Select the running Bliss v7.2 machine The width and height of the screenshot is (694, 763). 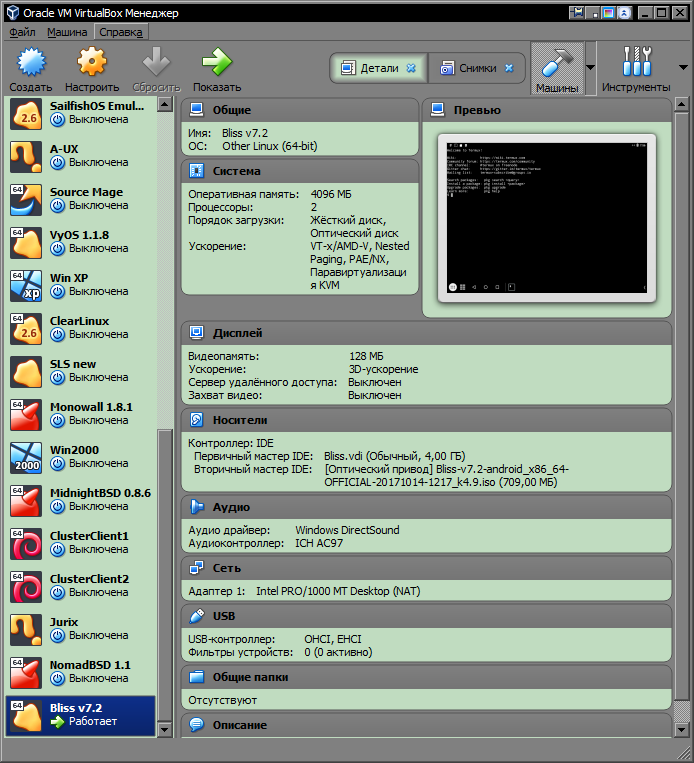(81, 715)
